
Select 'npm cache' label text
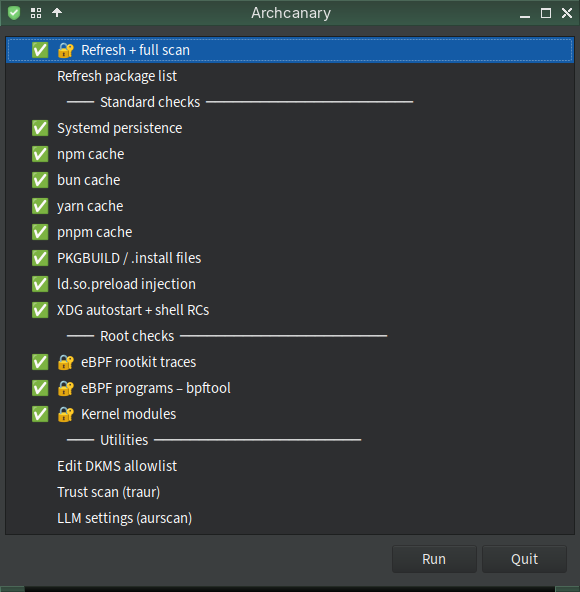point(91,154)
